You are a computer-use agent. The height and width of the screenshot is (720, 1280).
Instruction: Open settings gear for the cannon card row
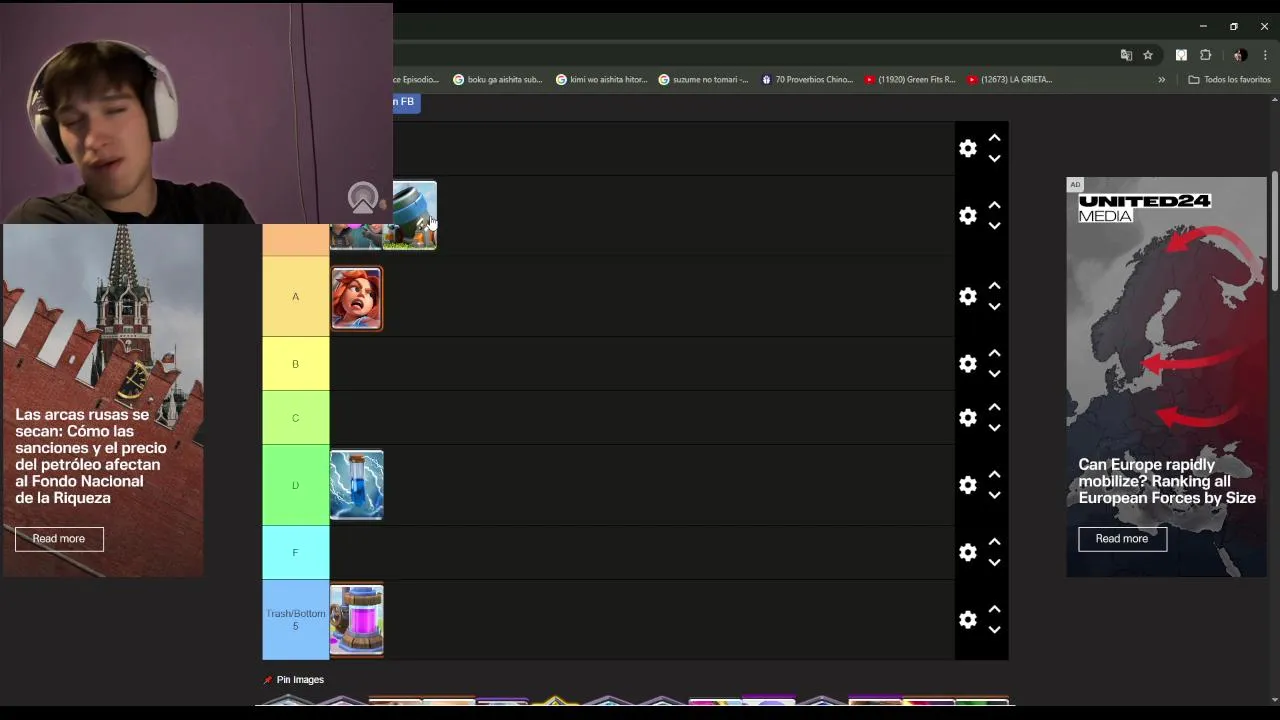pyautogui.click(x=967, y=216)
